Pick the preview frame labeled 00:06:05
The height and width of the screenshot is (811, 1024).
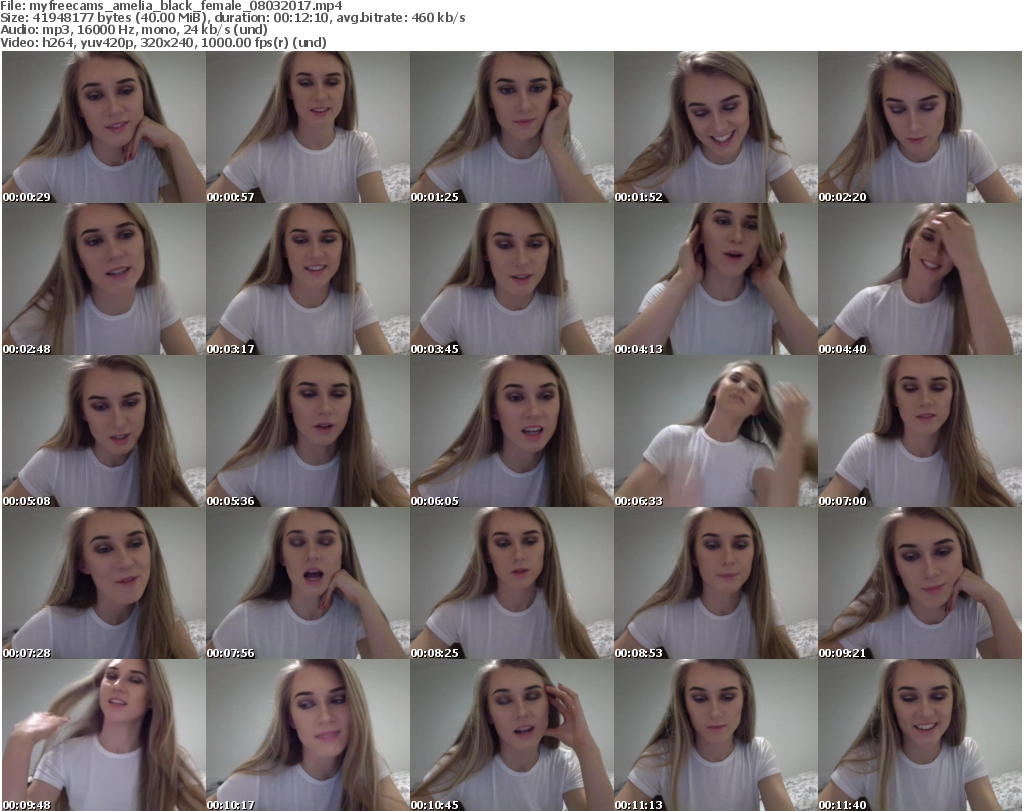[512, 432]
